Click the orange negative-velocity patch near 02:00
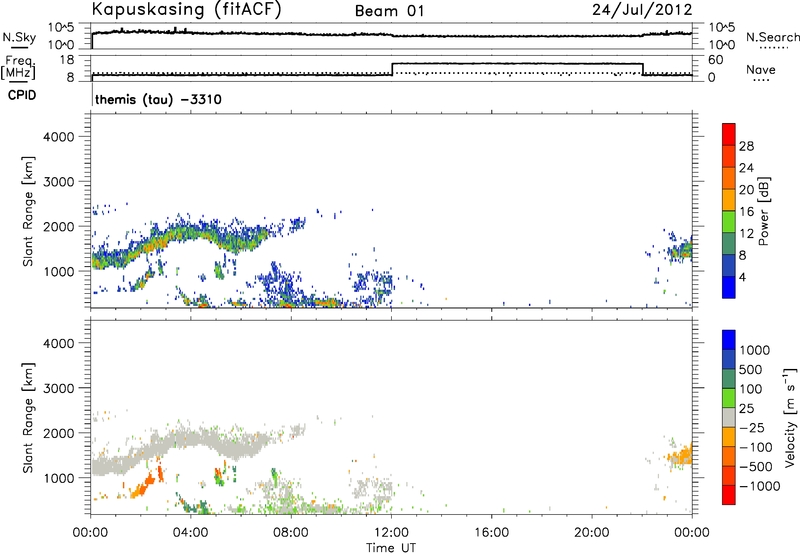The image size is (800, 554). (144, 485)
